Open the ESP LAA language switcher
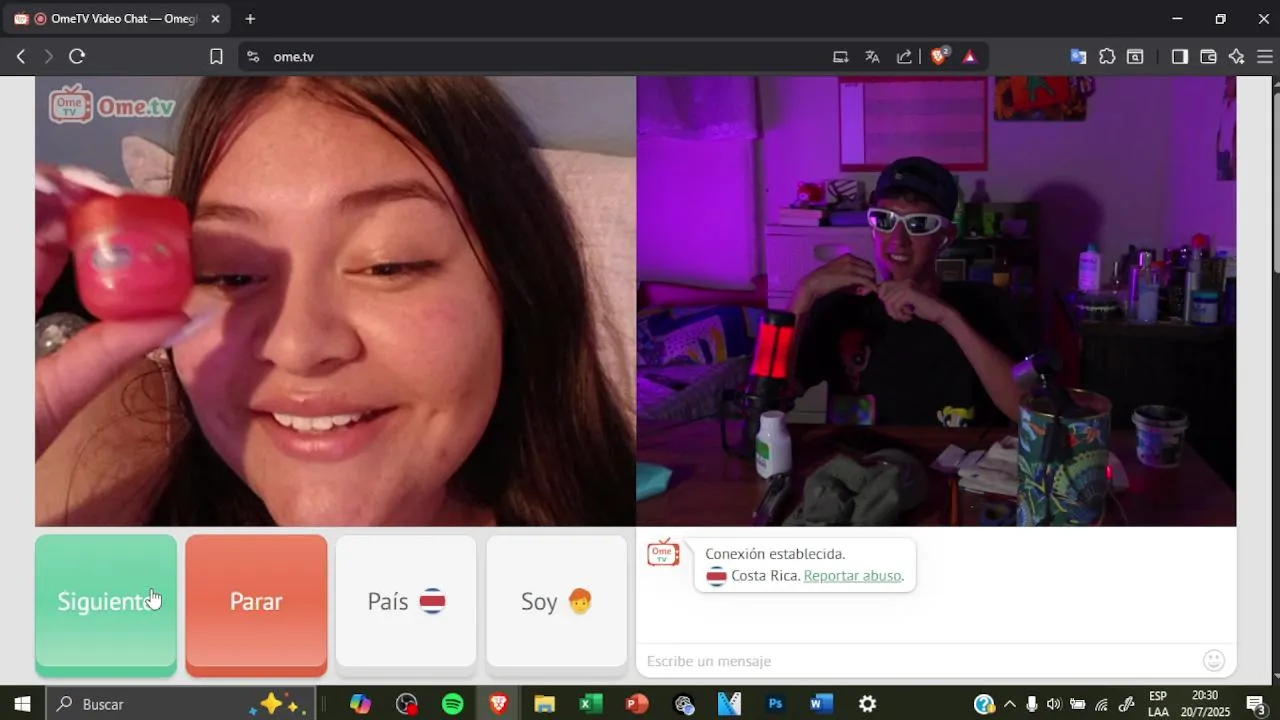Viewport: 1280px width, 720px height. click(x=1158, y=704)
